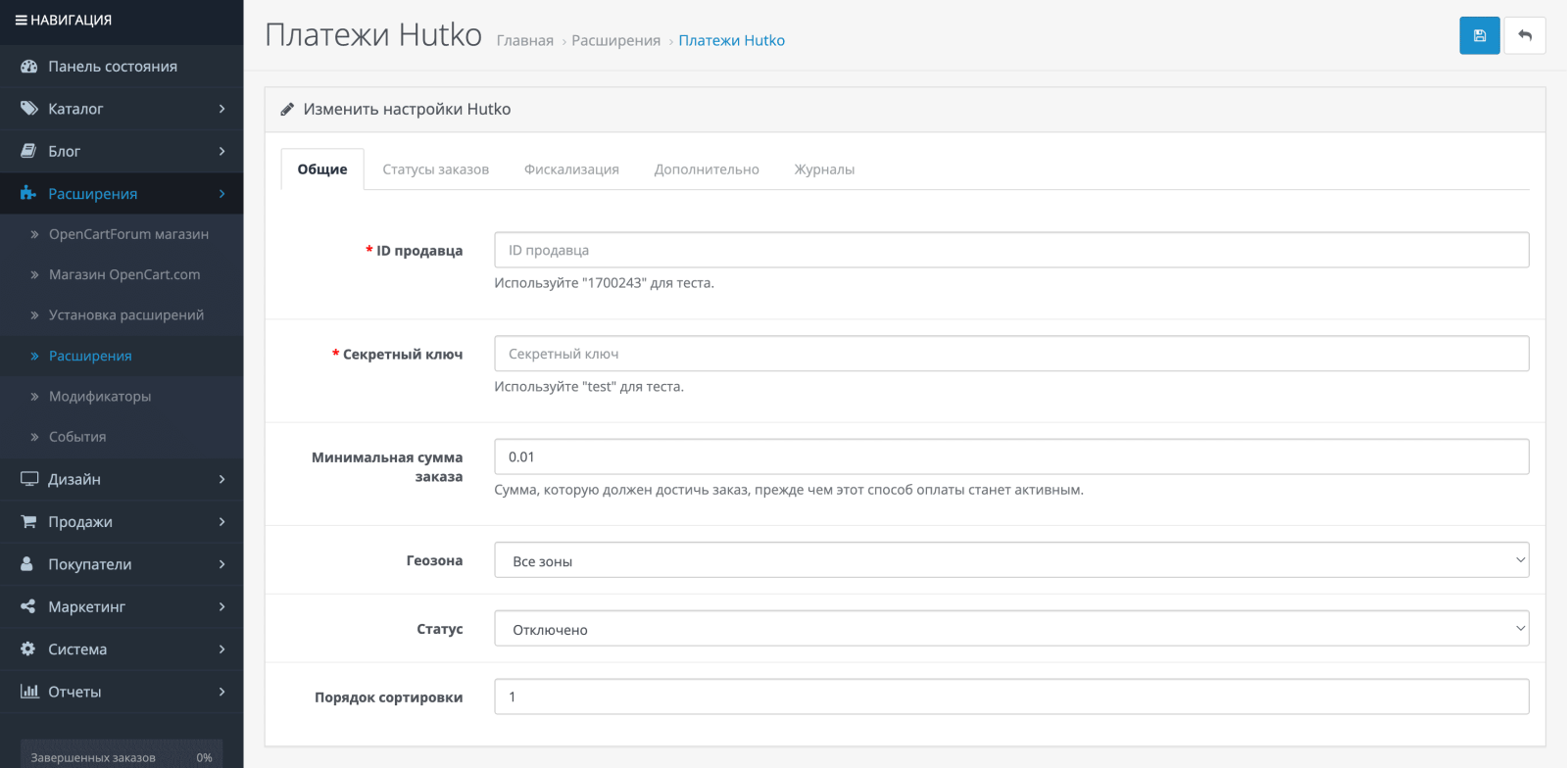The image size is (1568, 768).
Task: Open the Дополнительно tab
Action: 707,168
